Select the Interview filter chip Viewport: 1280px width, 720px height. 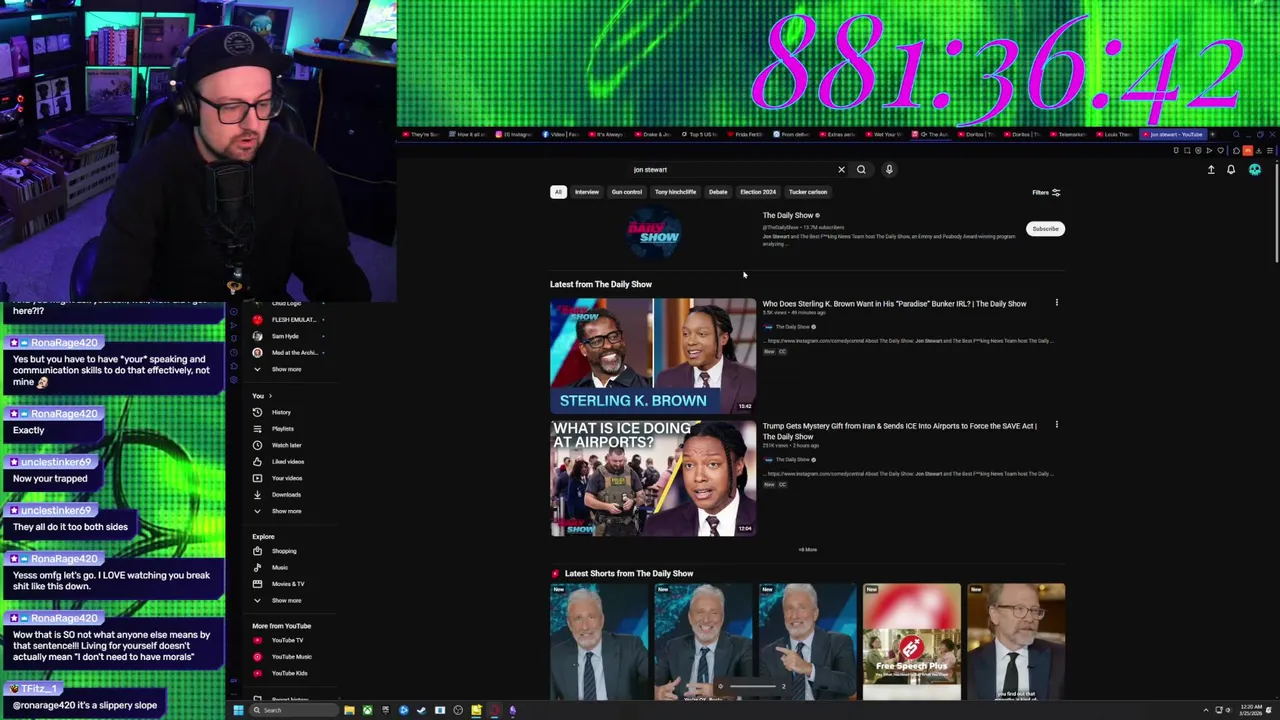[587, 192]
